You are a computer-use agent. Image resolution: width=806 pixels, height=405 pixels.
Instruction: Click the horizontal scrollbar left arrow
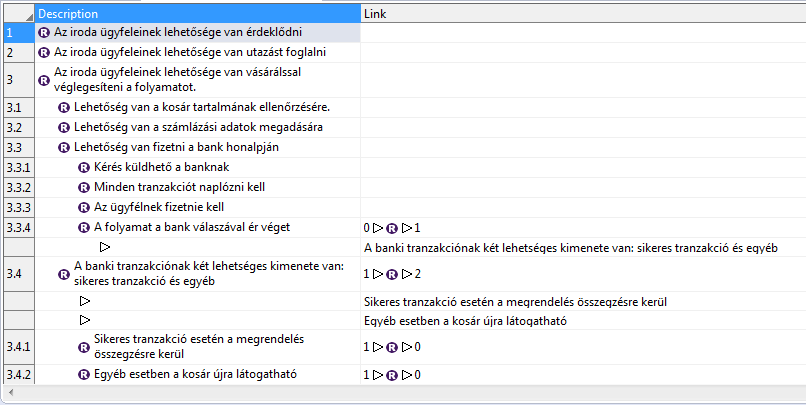point(10,393)
